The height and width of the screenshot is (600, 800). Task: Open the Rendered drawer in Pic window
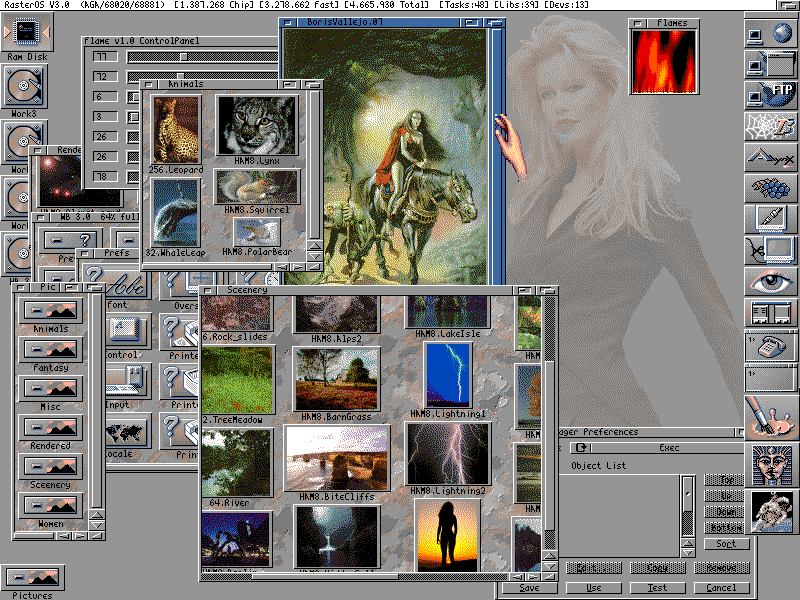[50, 428]
